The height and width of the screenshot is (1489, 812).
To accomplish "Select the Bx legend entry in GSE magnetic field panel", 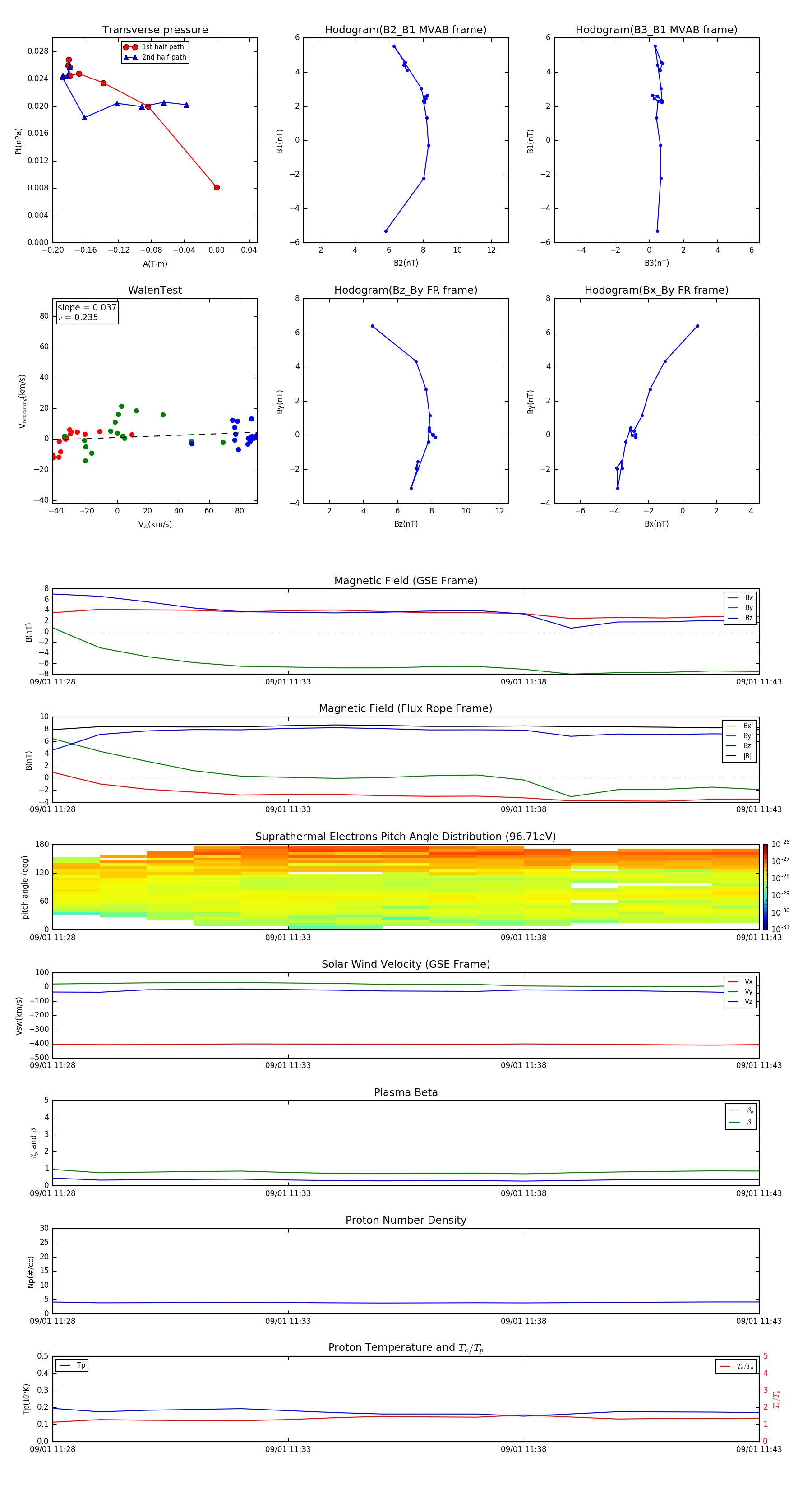I will click(740, 598).
